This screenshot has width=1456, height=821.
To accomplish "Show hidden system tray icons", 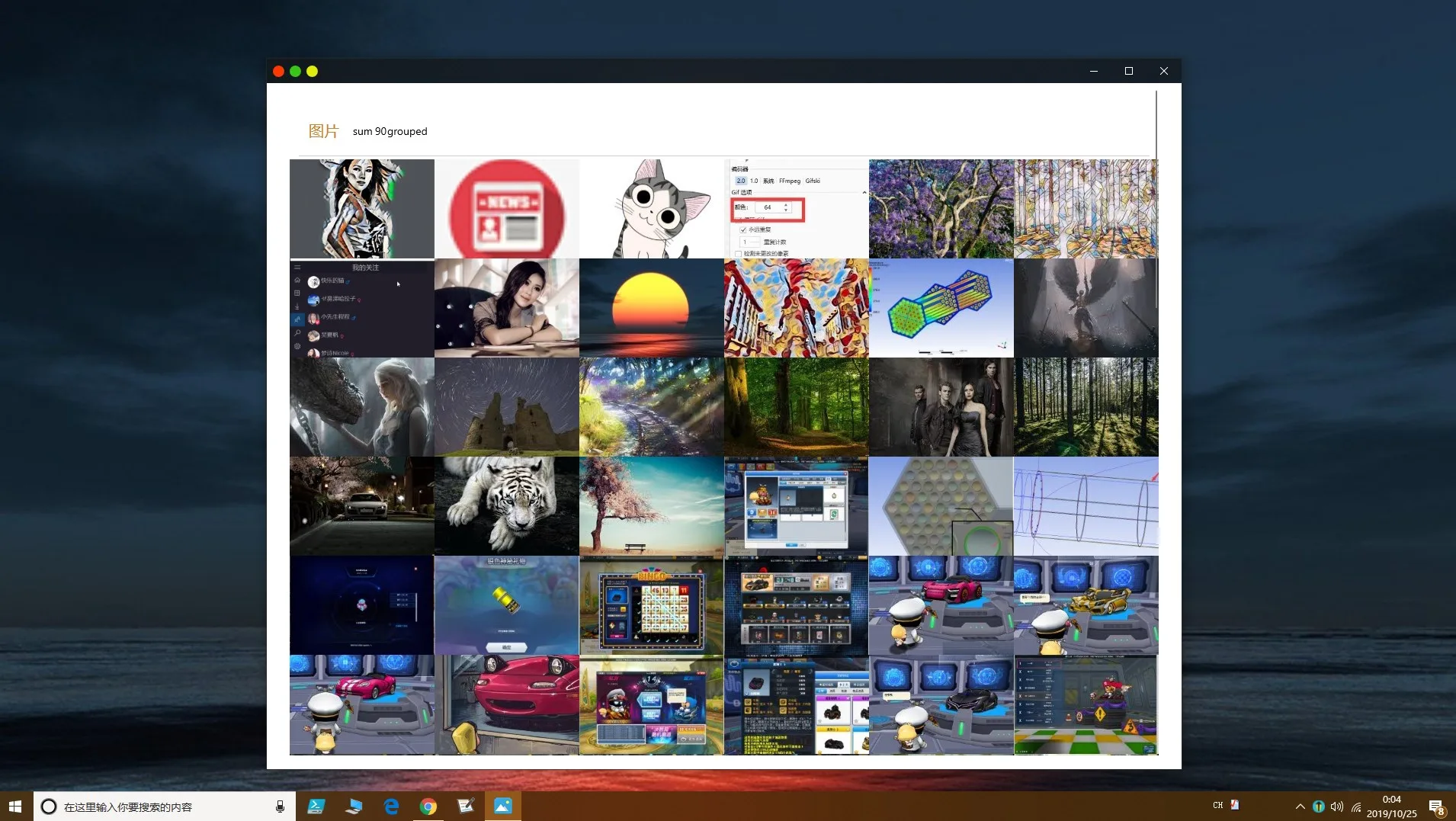I will pyautogui.click(x=1300, y=807).
